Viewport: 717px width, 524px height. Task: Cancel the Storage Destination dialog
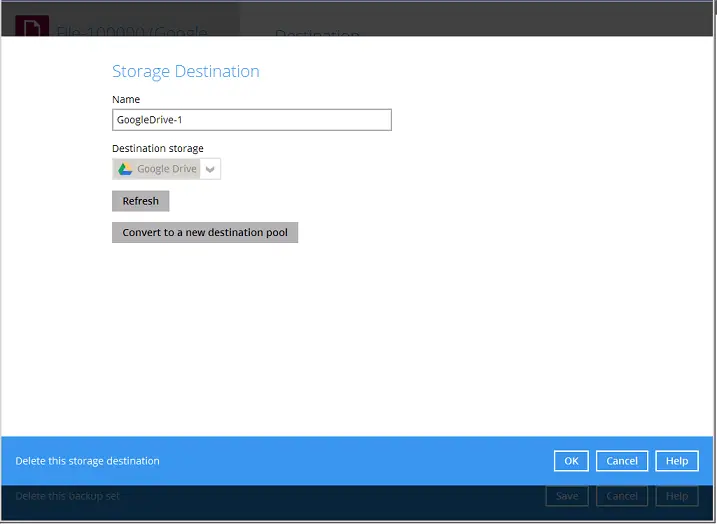(x=622, y=461)
